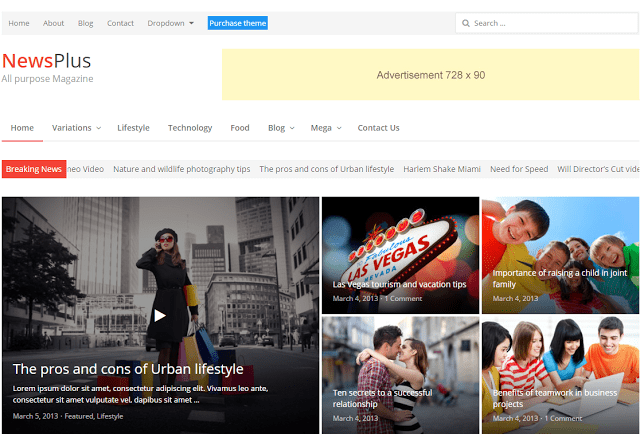Expand the Variations menu
The height and width of the screenshot is (434, 640).
(x=76, y=128)
